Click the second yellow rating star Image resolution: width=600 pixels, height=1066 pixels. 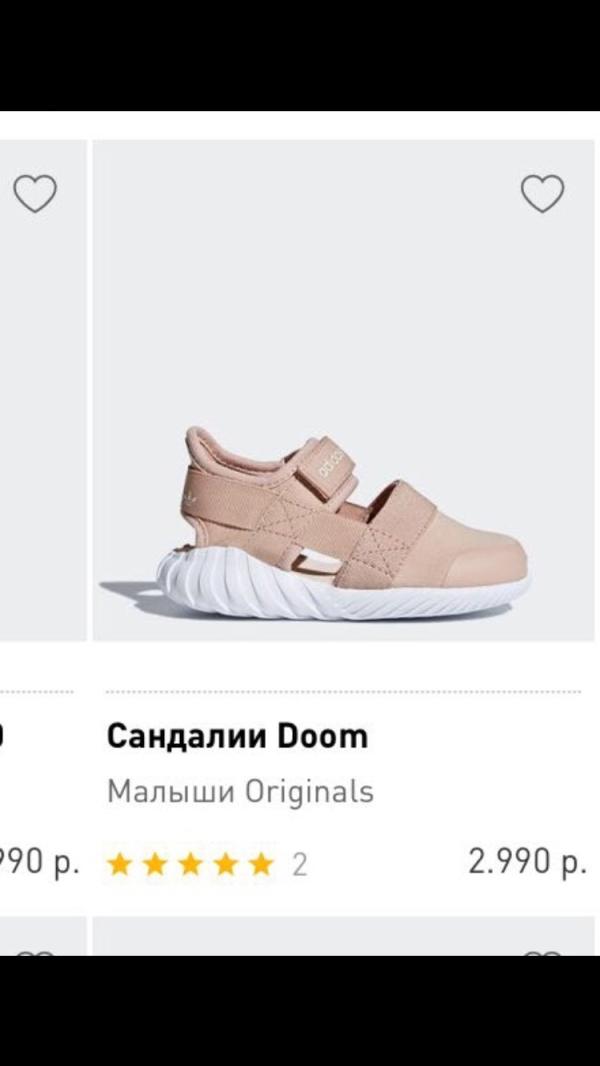click(155, 864)
